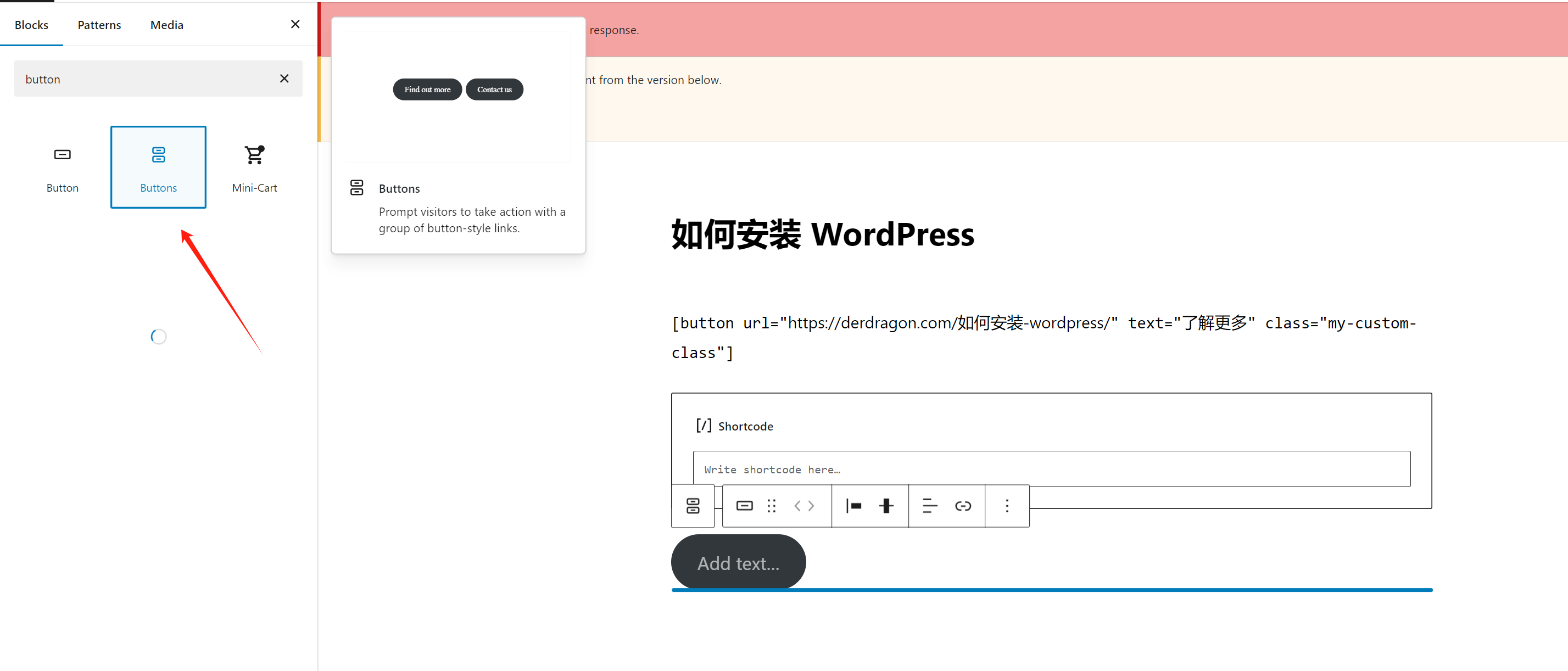Image resolution: width=1568 pixels, height=671 pixels.
Task: Switch to the Media tab
Action: pyautogui.click(x=166, y=24)
